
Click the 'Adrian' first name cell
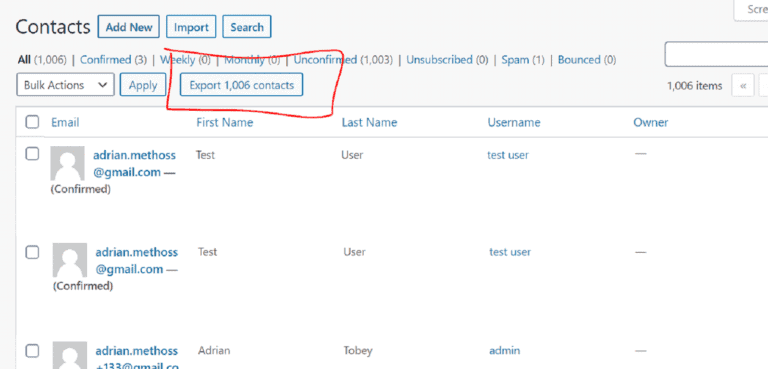click(214, 350)
